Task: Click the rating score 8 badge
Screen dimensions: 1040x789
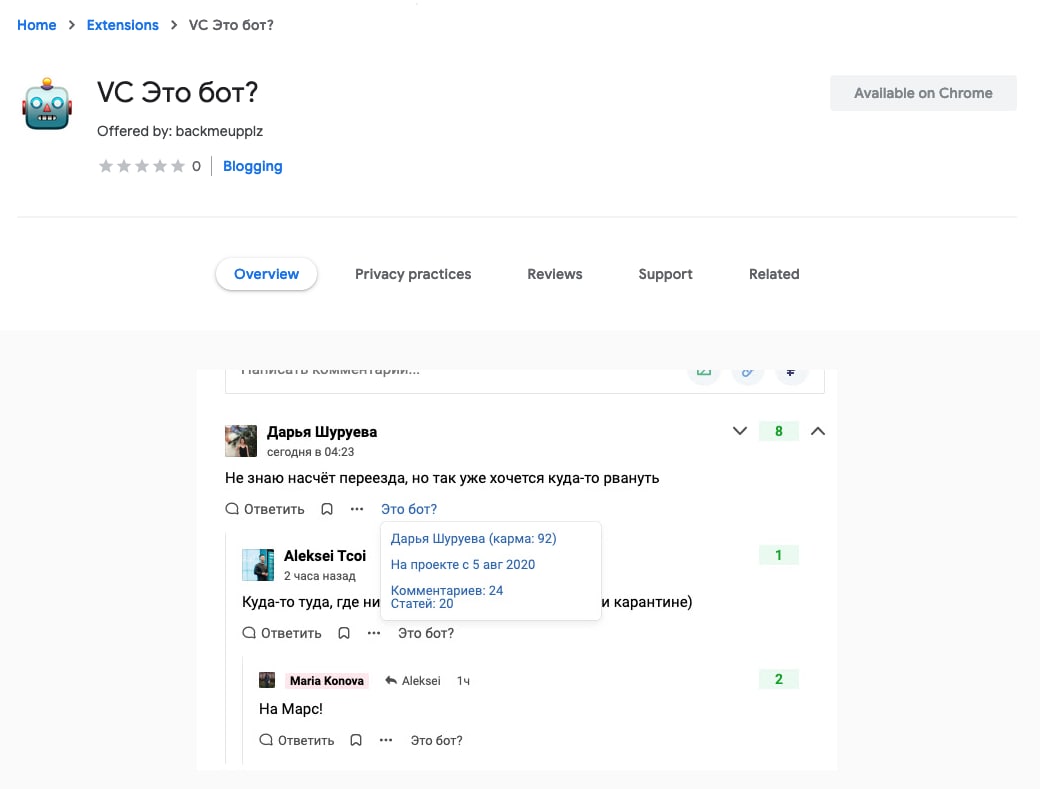Action: tap(779, 431)
